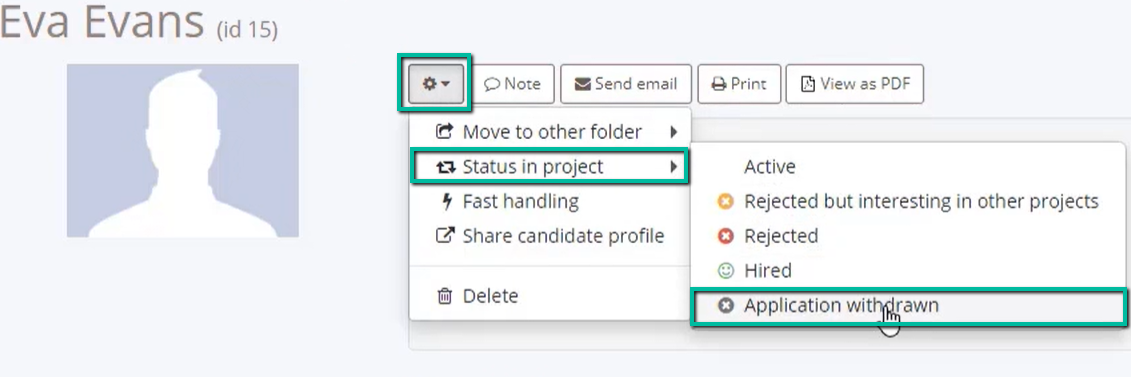Open the gear actions dropdown button
Viewport: 1131px width, 377px height.
435,84
